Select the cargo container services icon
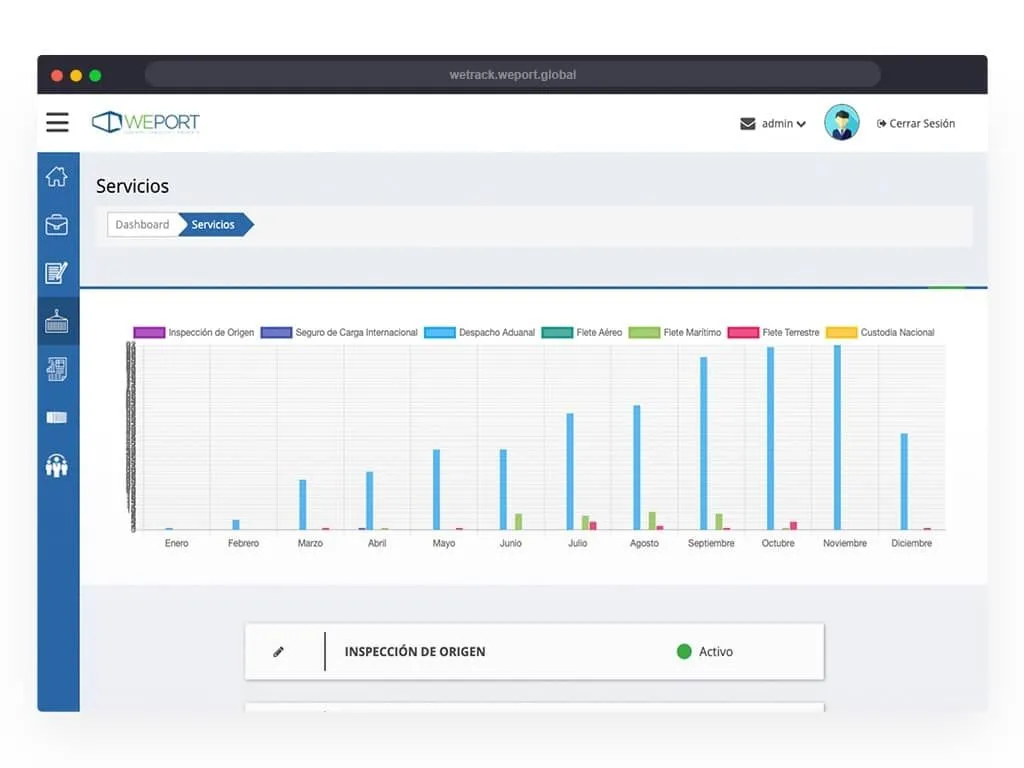The height and width of the screenshot is (768, 1024). click(57, 321)
